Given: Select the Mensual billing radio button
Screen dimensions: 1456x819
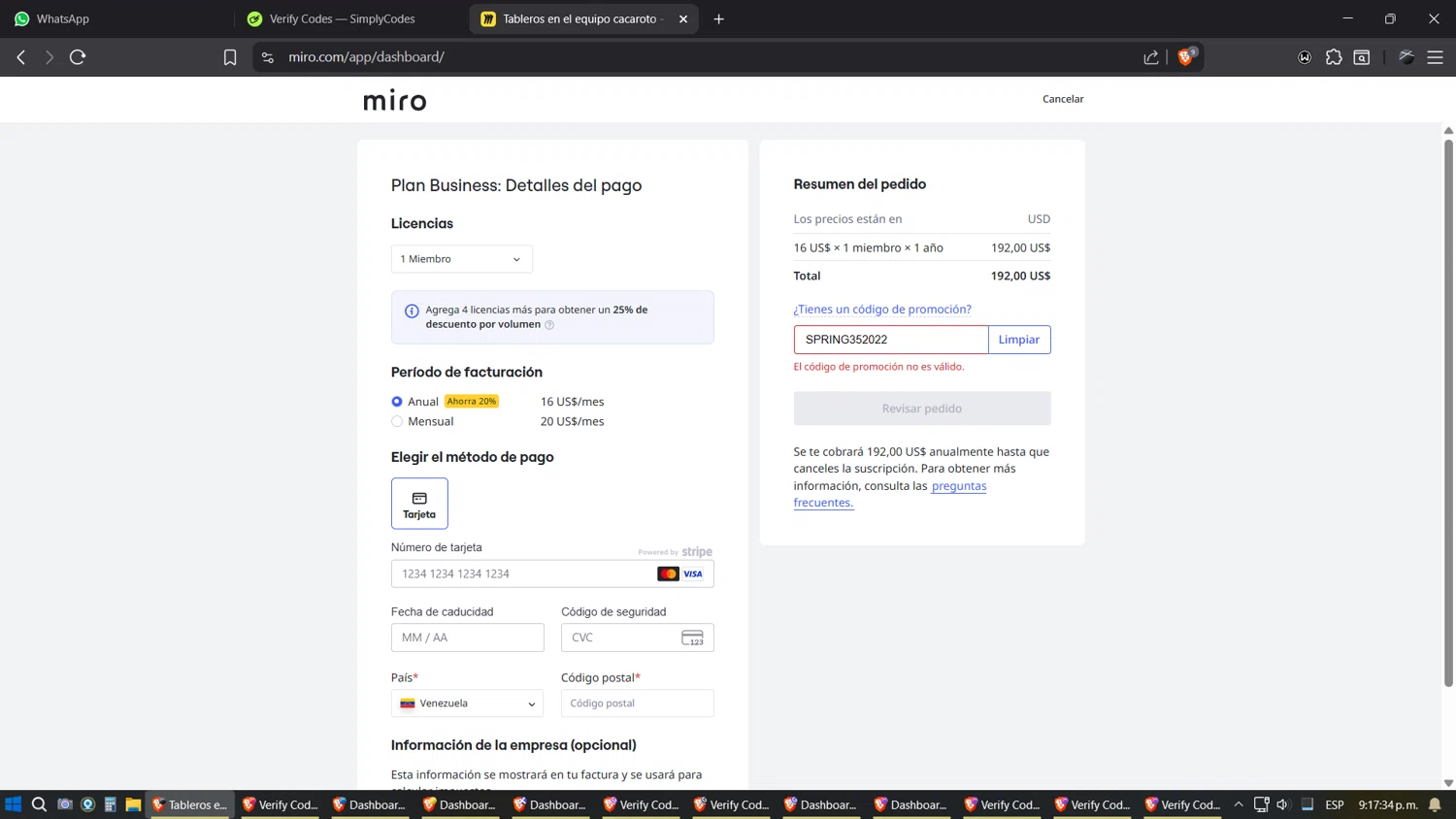Looking at the screenshot, I should coord(397,422).
